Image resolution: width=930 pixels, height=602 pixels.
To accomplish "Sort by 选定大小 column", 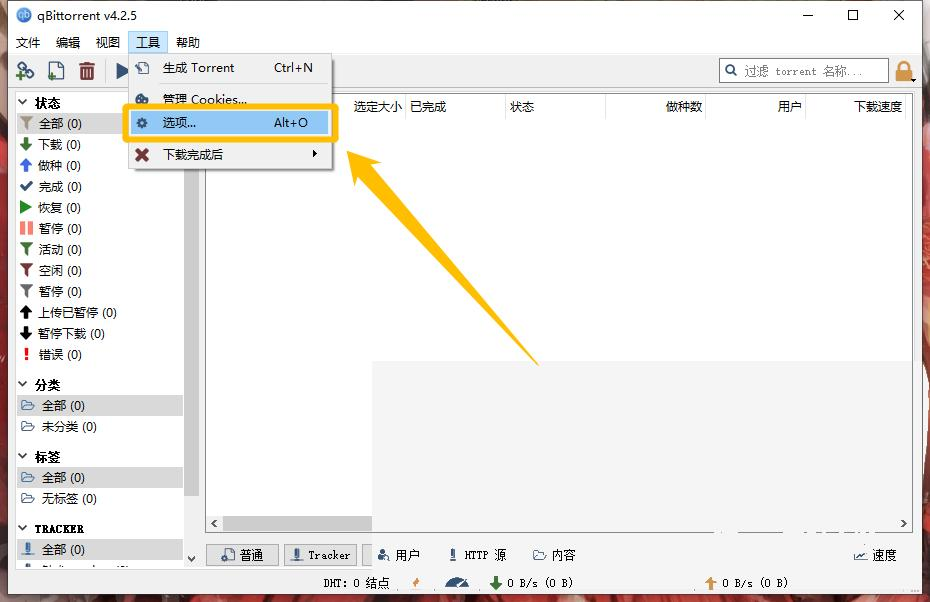I will (x=378, y=107).
